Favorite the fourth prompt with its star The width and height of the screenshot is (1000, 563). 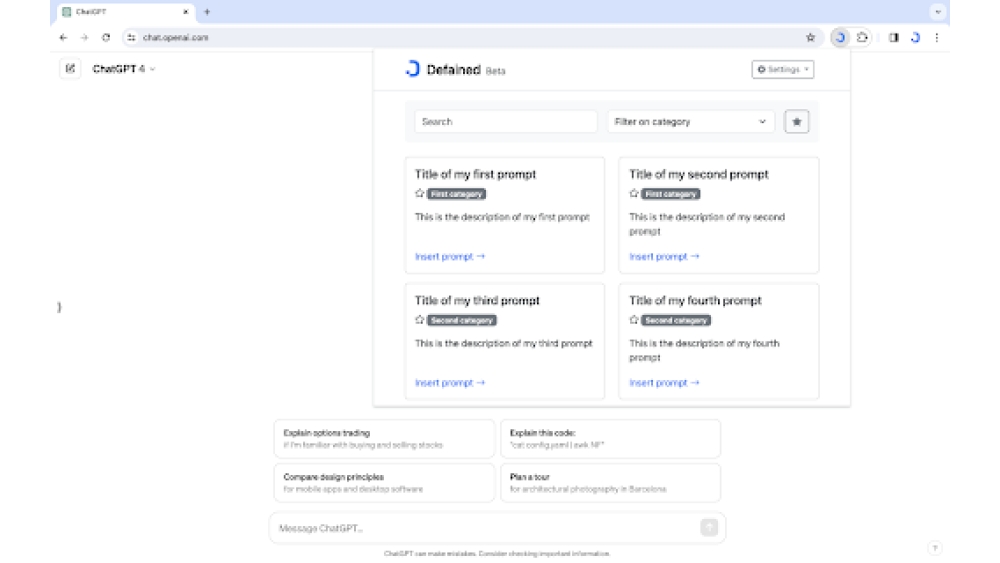tap(634, 319)
